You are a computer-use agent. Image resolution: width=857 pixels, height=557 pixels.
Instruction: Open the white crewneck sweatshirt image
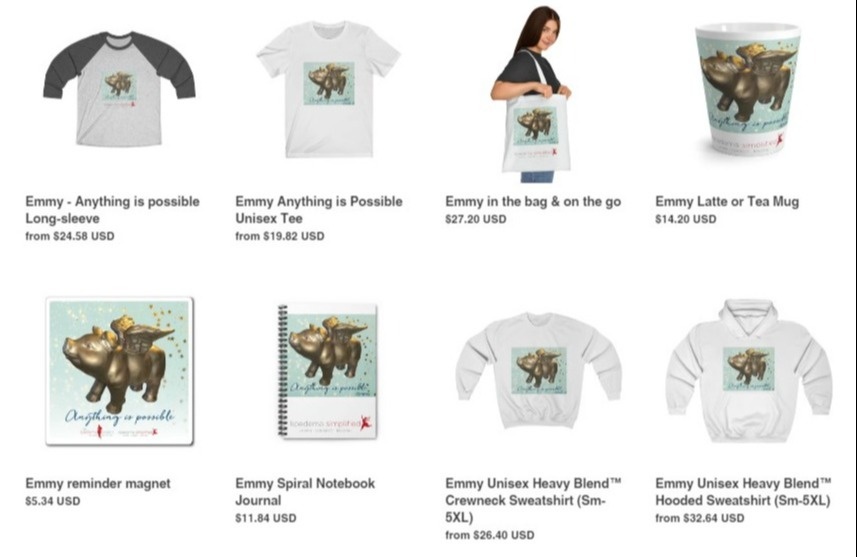pyautogui.click(x=538, y=371)
